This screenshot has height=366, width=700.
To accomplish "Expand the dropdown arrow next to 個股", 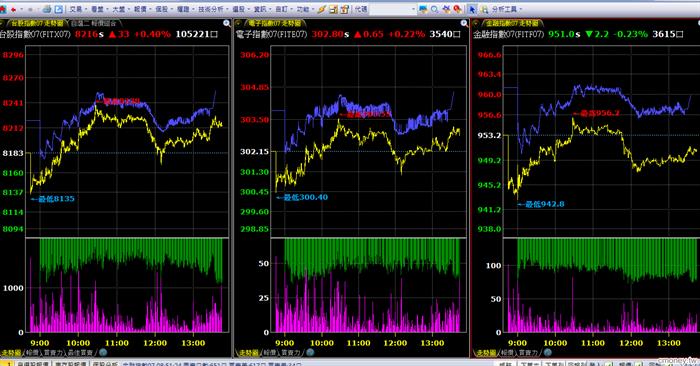I will coord(171,9).
